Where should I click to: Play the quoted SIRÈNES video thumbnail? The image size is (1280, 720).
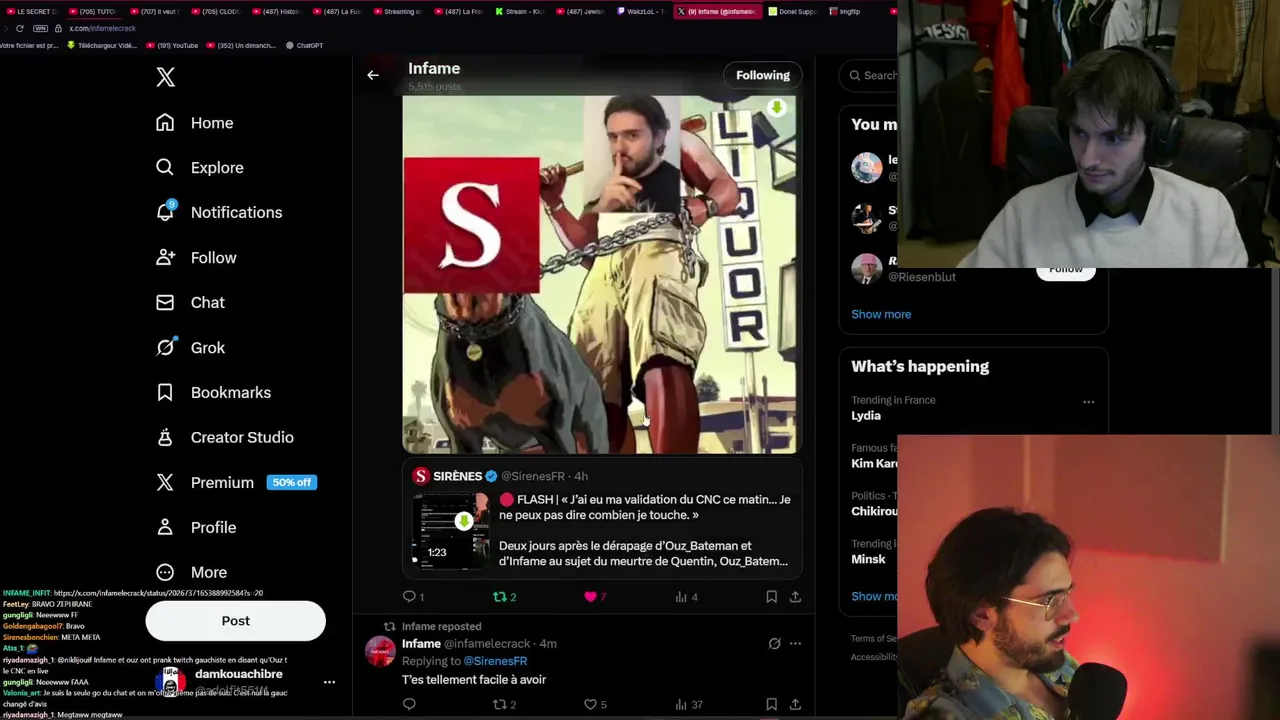450,530
